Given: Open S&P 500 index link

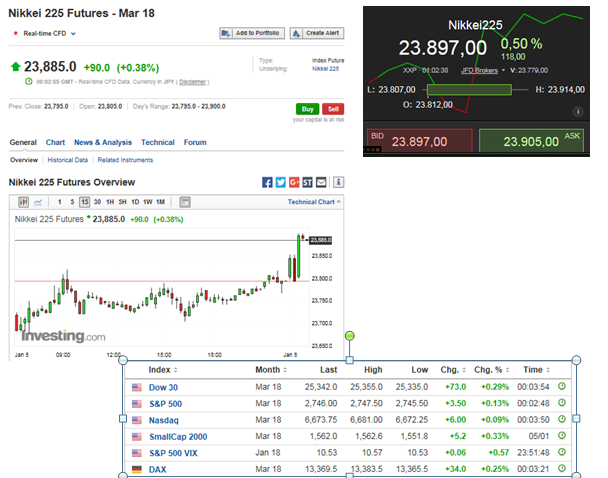Looking at the screenshot, I should [x=166, y=404].
